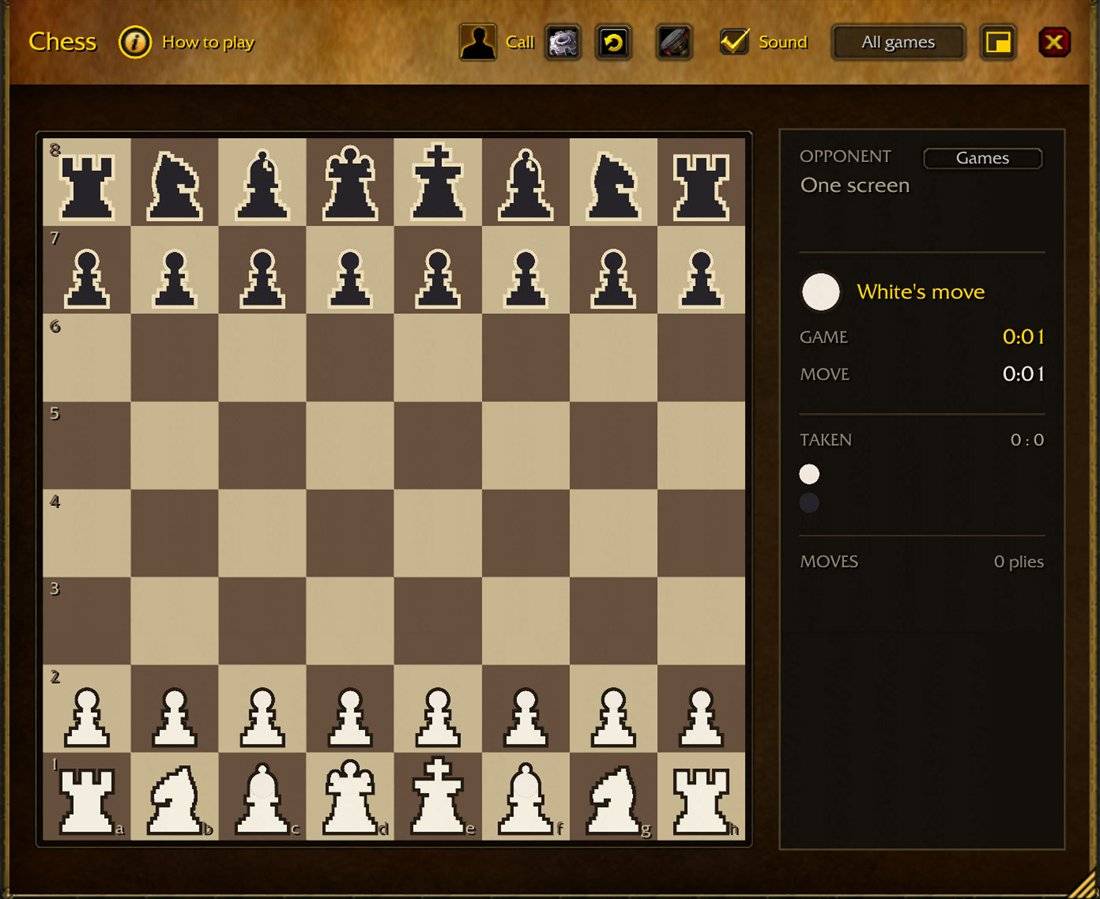
Task: Click the white taken-pieces dot
Action: click(809, 474)
